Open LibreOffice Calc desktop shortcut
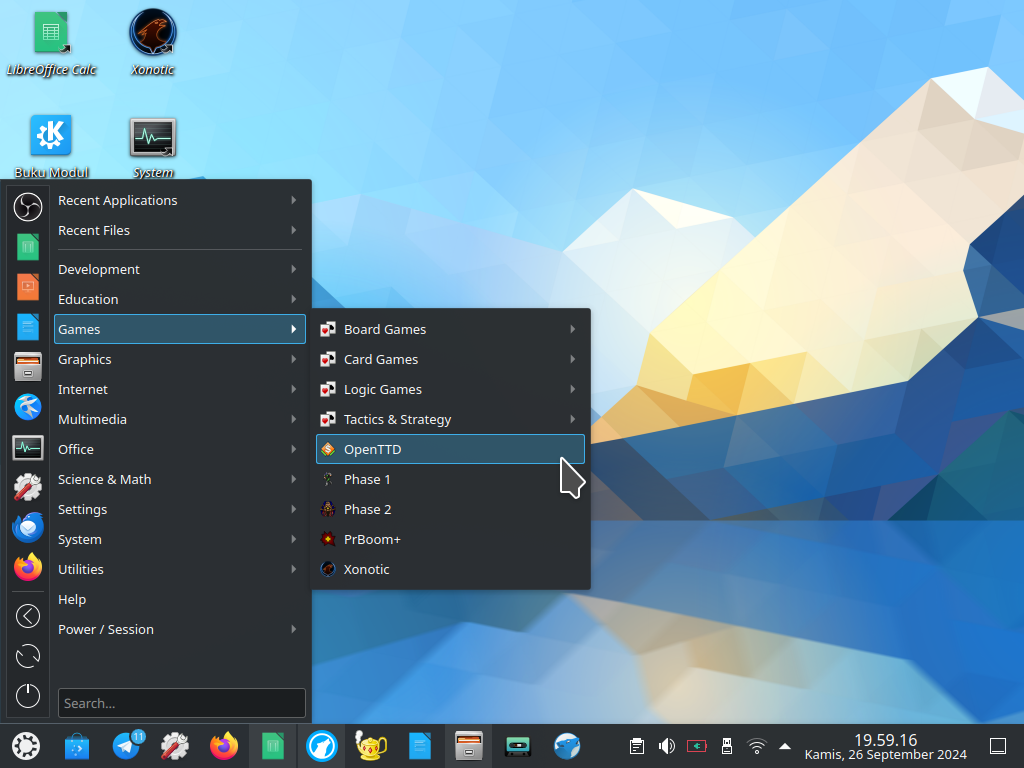The height and width of the screenshot is (768, 1024). (x=51, y=42)
